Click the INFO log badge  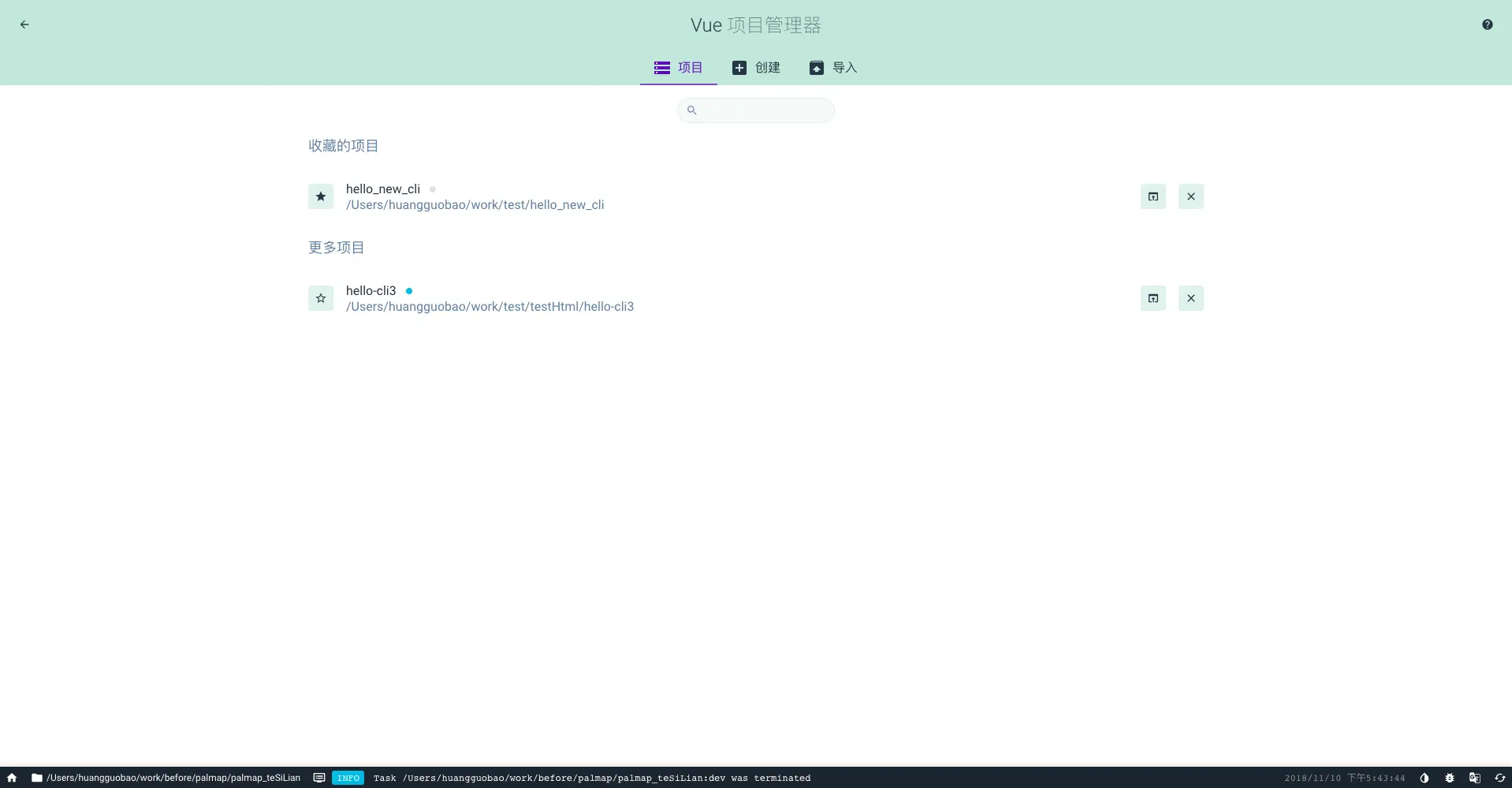pos(348,778)
